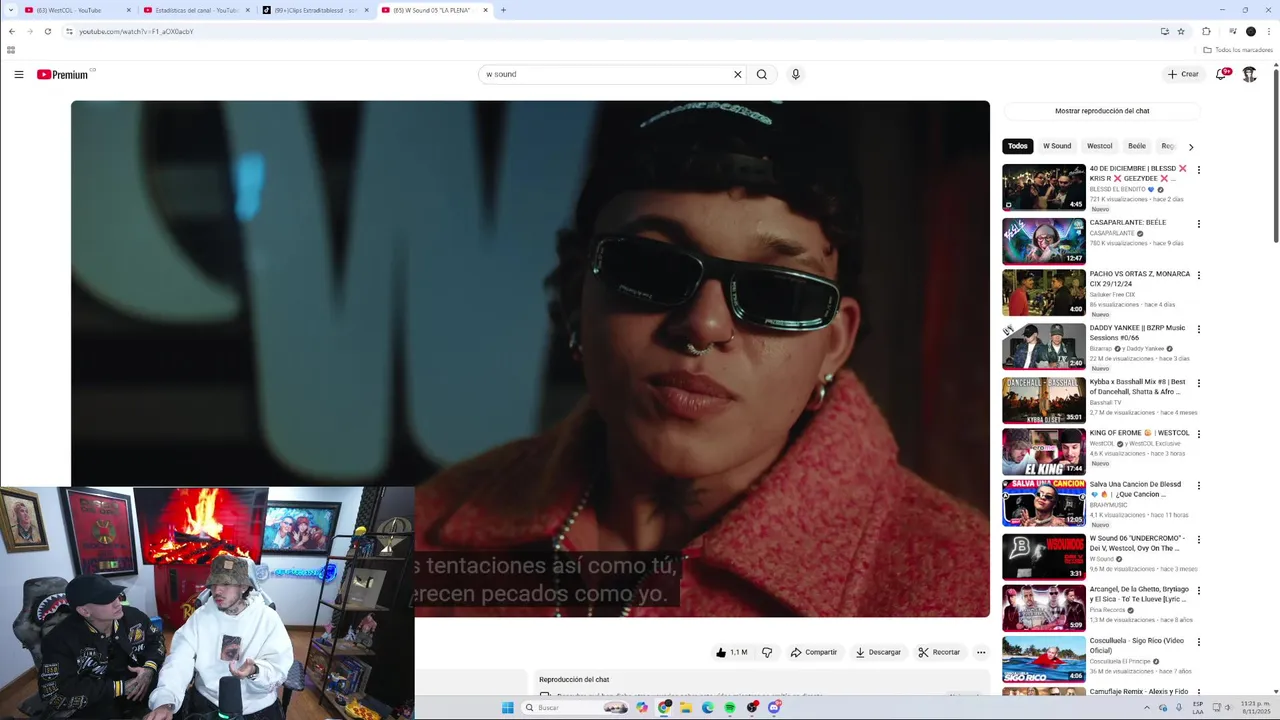Select the Beéle filter chip
Screen dimensions: 1280x720
[1137, 146]
